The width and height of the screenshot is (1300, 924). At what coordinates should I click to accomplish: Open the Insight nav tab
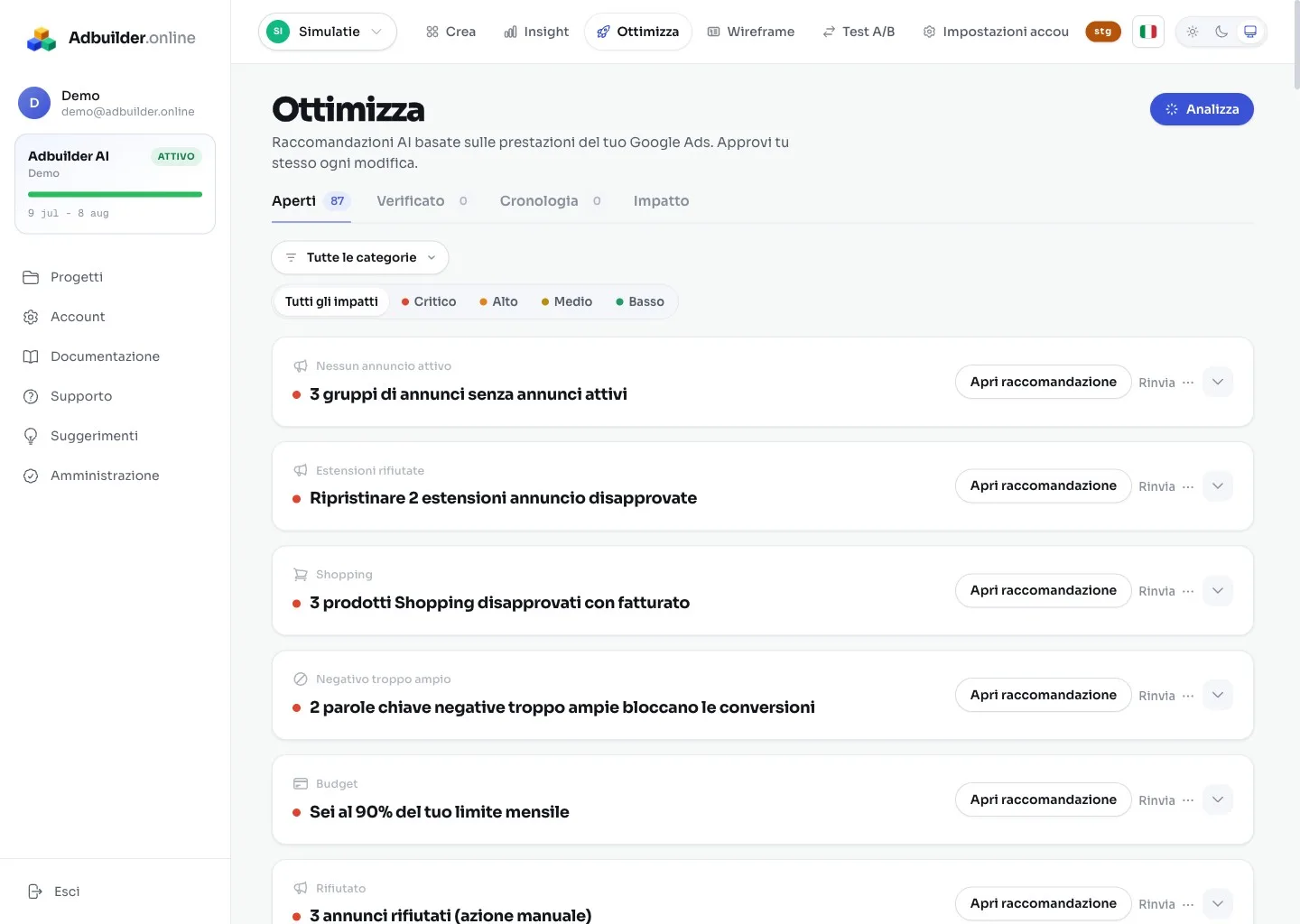[536, 32]
